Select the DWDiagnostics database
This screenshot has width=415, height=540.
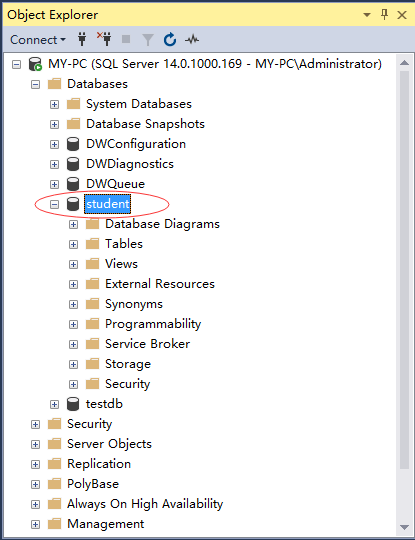click(x=130, y=164)
